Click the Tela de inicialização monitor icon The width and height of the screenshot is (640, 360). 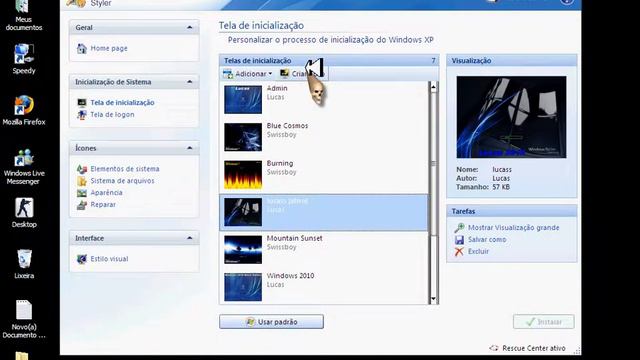pos(82,102)
